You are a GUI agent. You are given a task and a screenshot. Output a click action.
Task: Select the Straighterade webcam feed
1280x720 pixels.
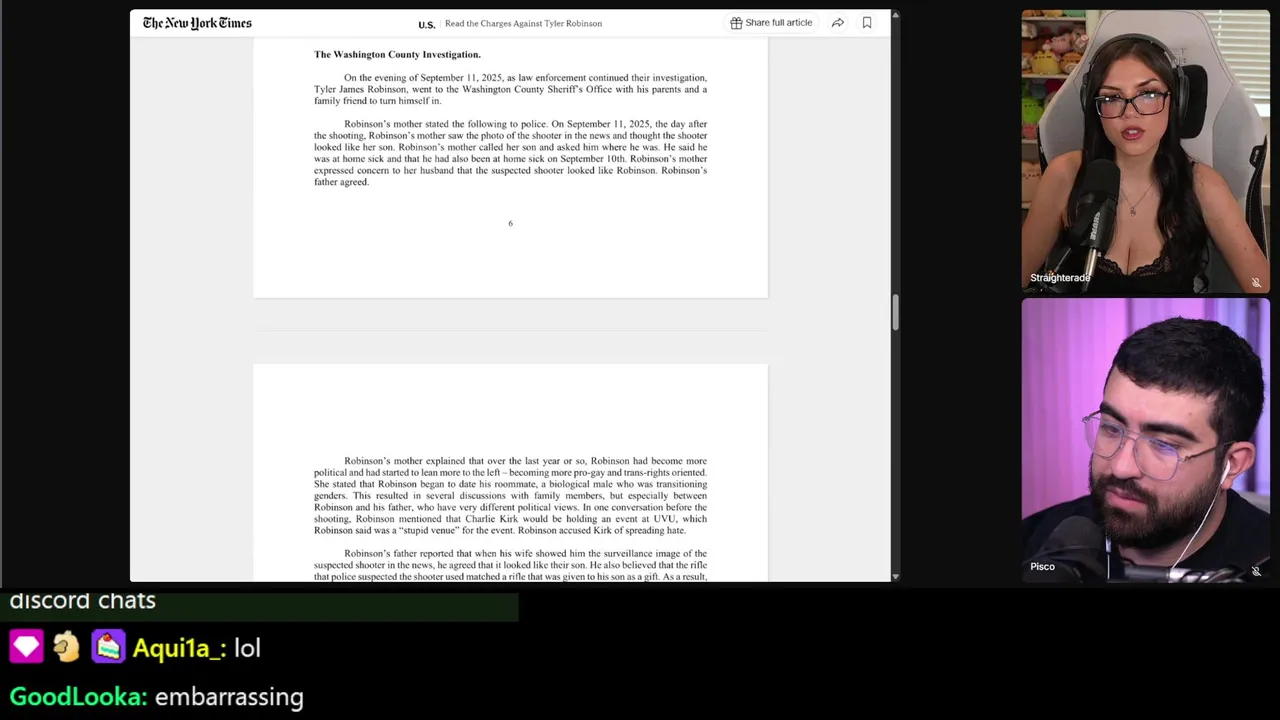[1145, 151]
